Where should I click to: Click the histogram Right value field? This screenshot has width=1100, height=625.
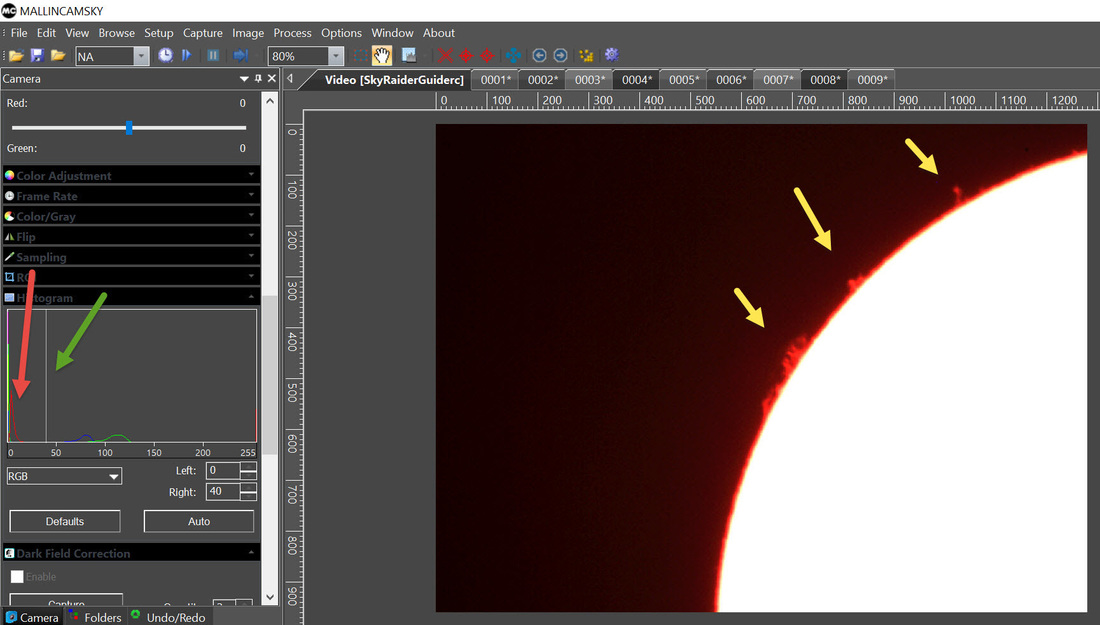point(223,492)
